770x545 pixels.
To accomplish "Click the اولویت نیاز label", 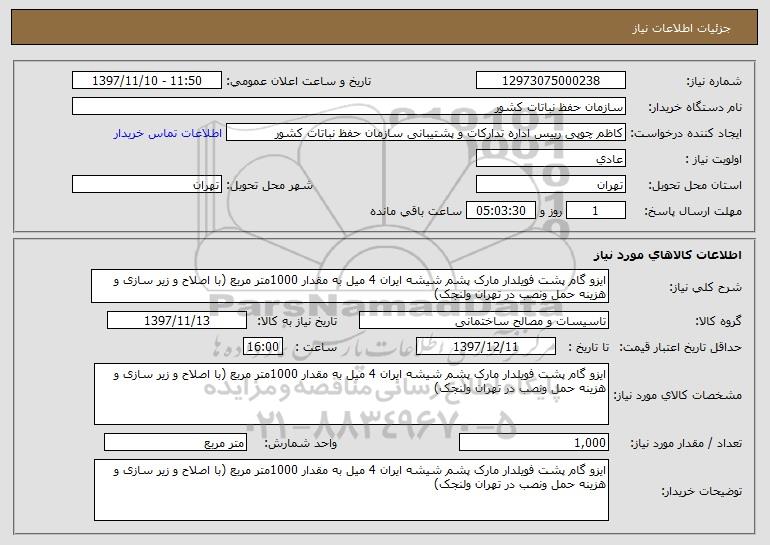I will coord(714,160).
